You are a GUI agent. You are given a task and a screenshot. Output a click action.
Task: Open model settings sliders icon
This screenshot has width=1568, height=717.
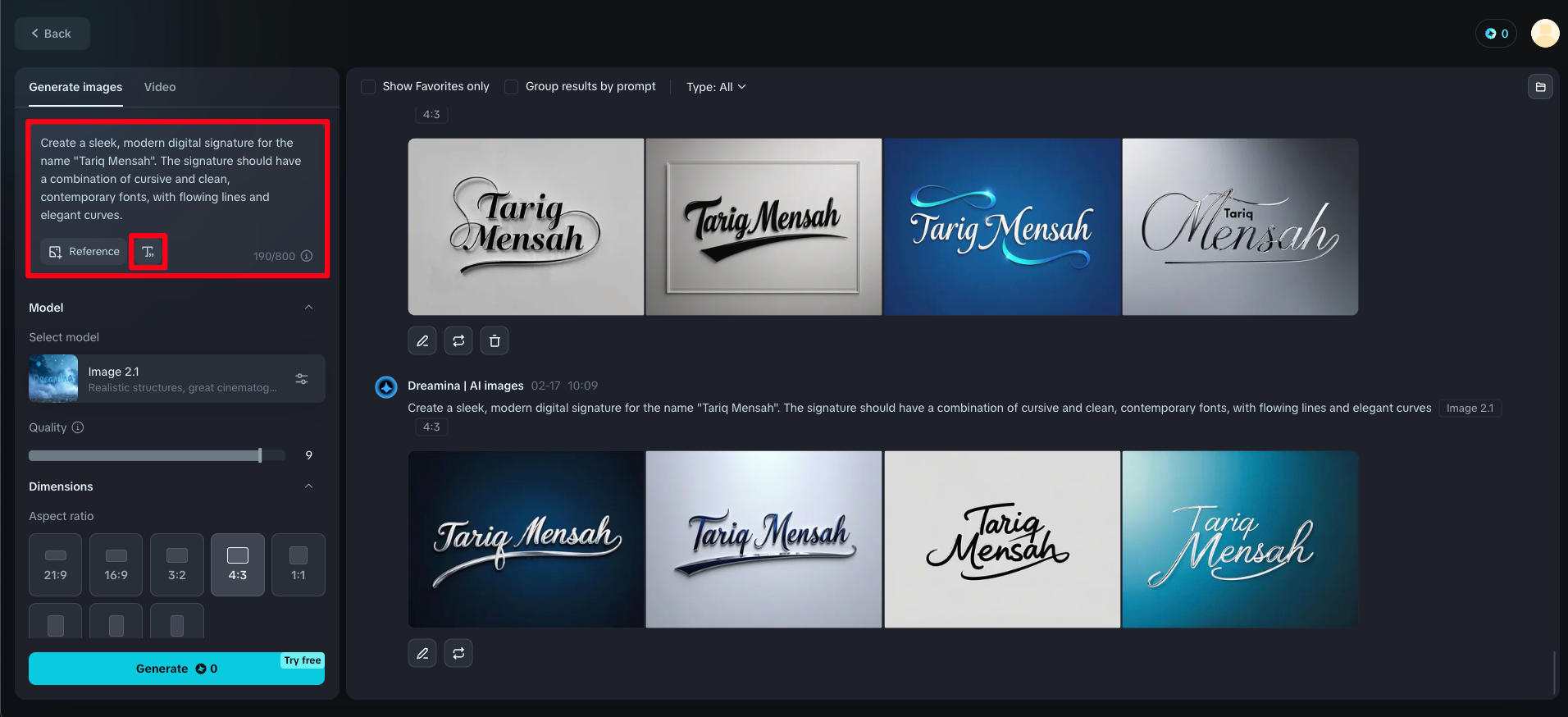pos(302,379)
